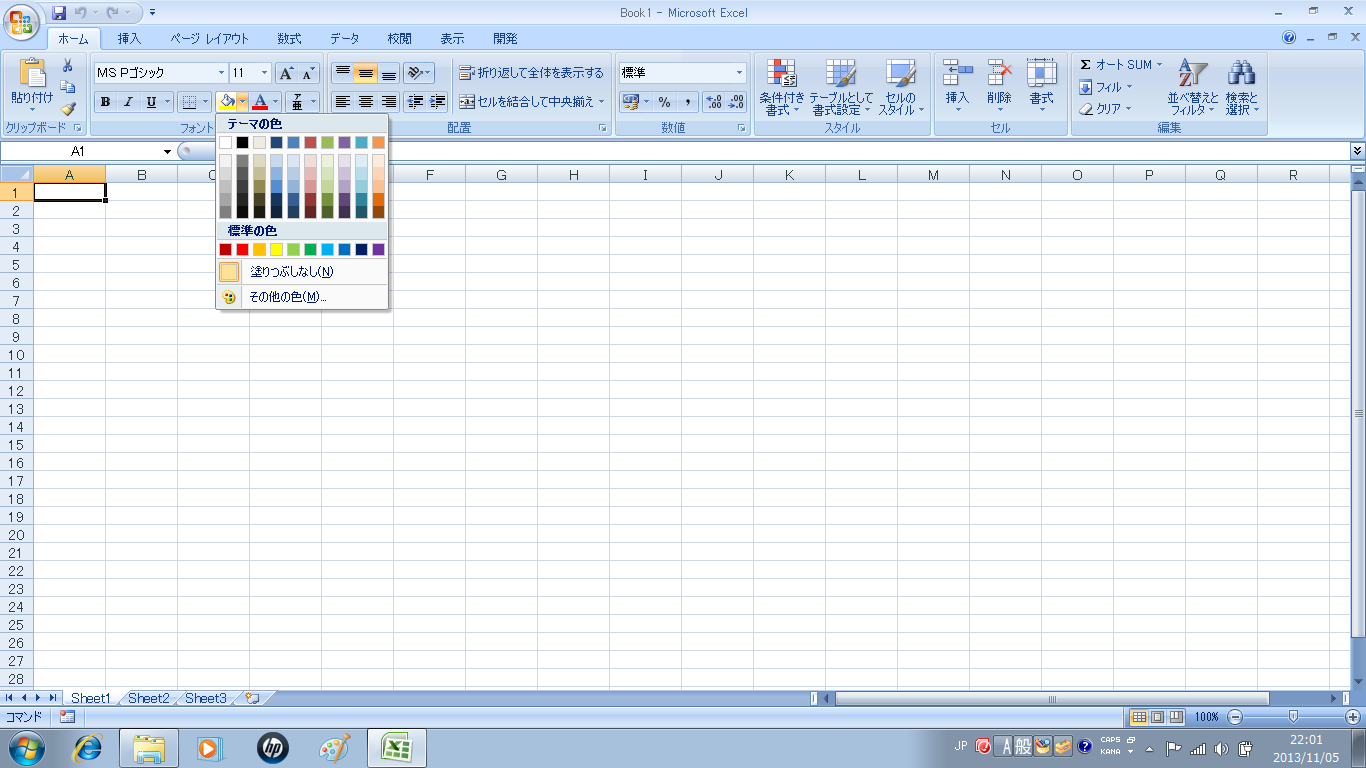Open the number format dropdown showing 標準

coord(740,73)
